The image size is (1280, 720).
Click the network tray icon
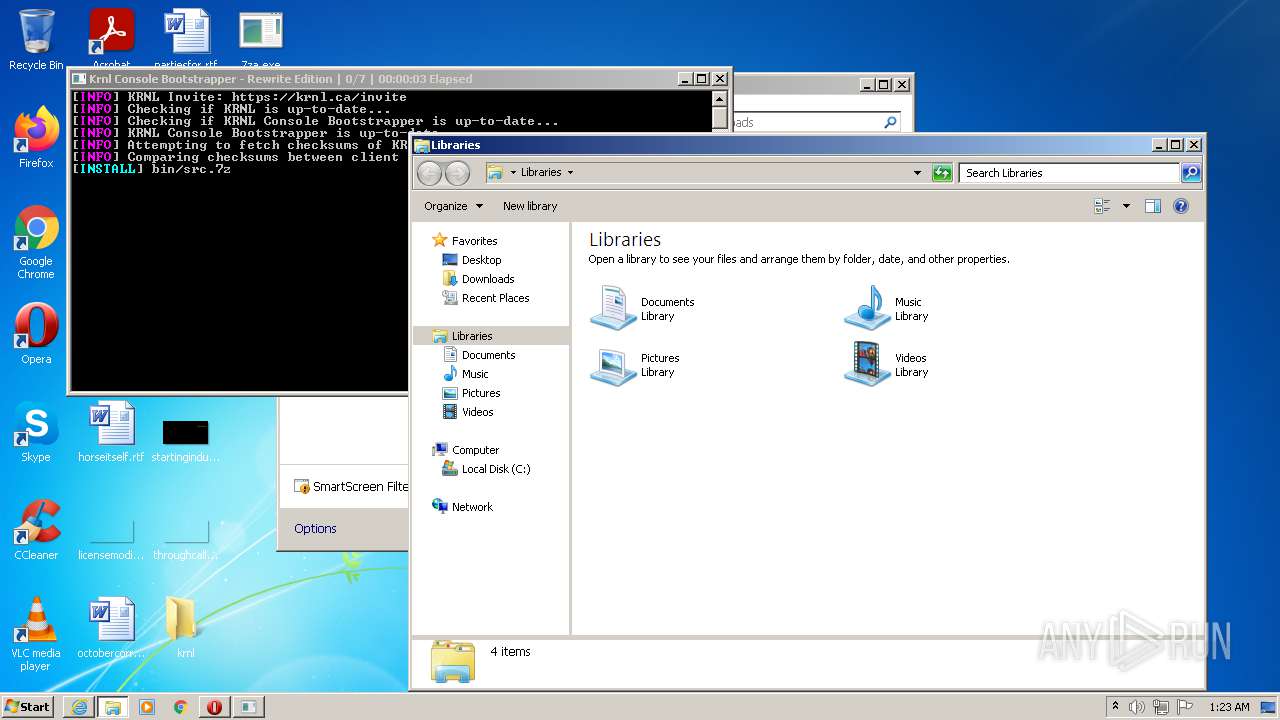pos(1161,707)
